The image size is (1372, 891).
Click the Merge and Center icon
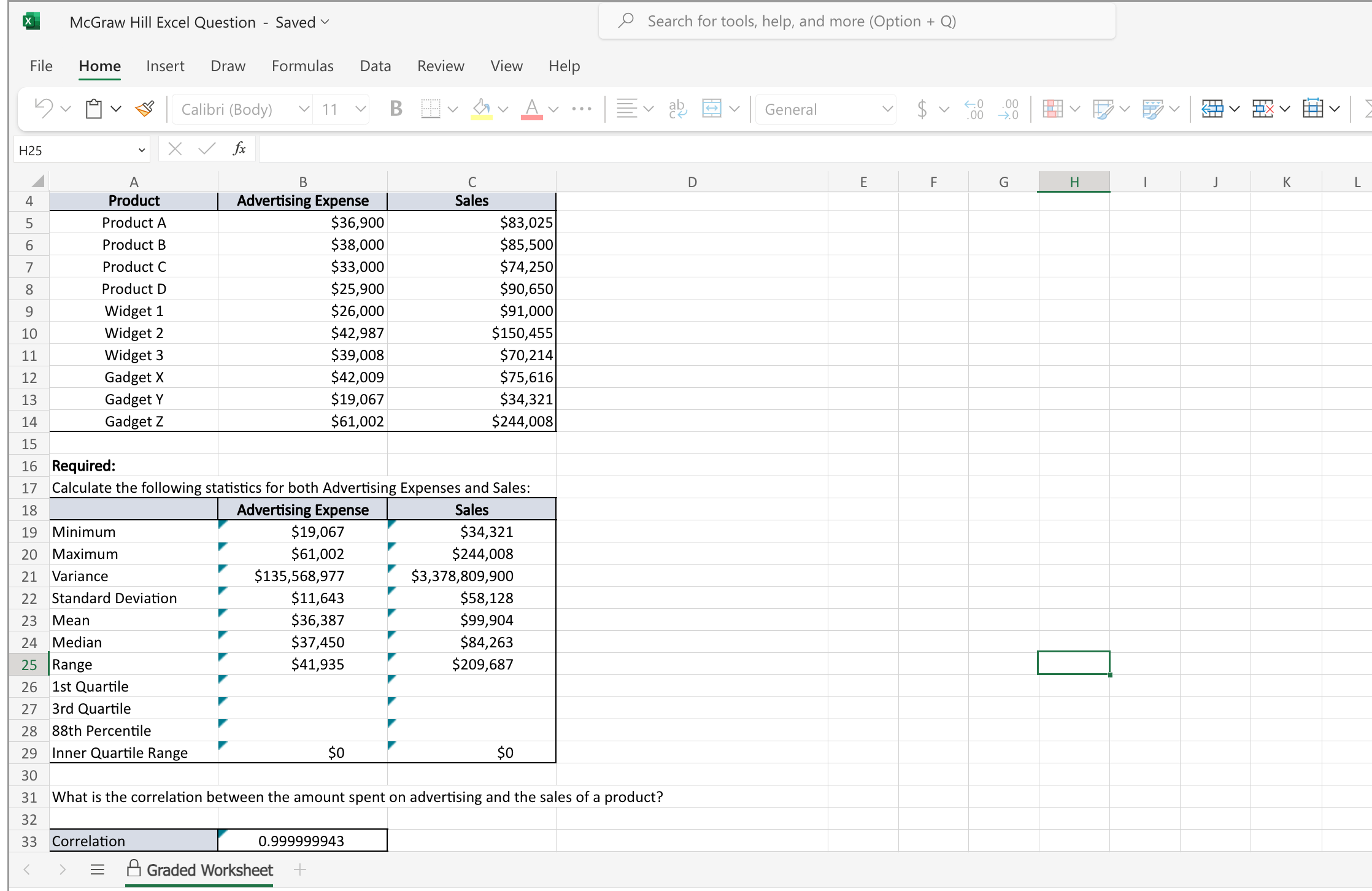[x=712, y=109]
